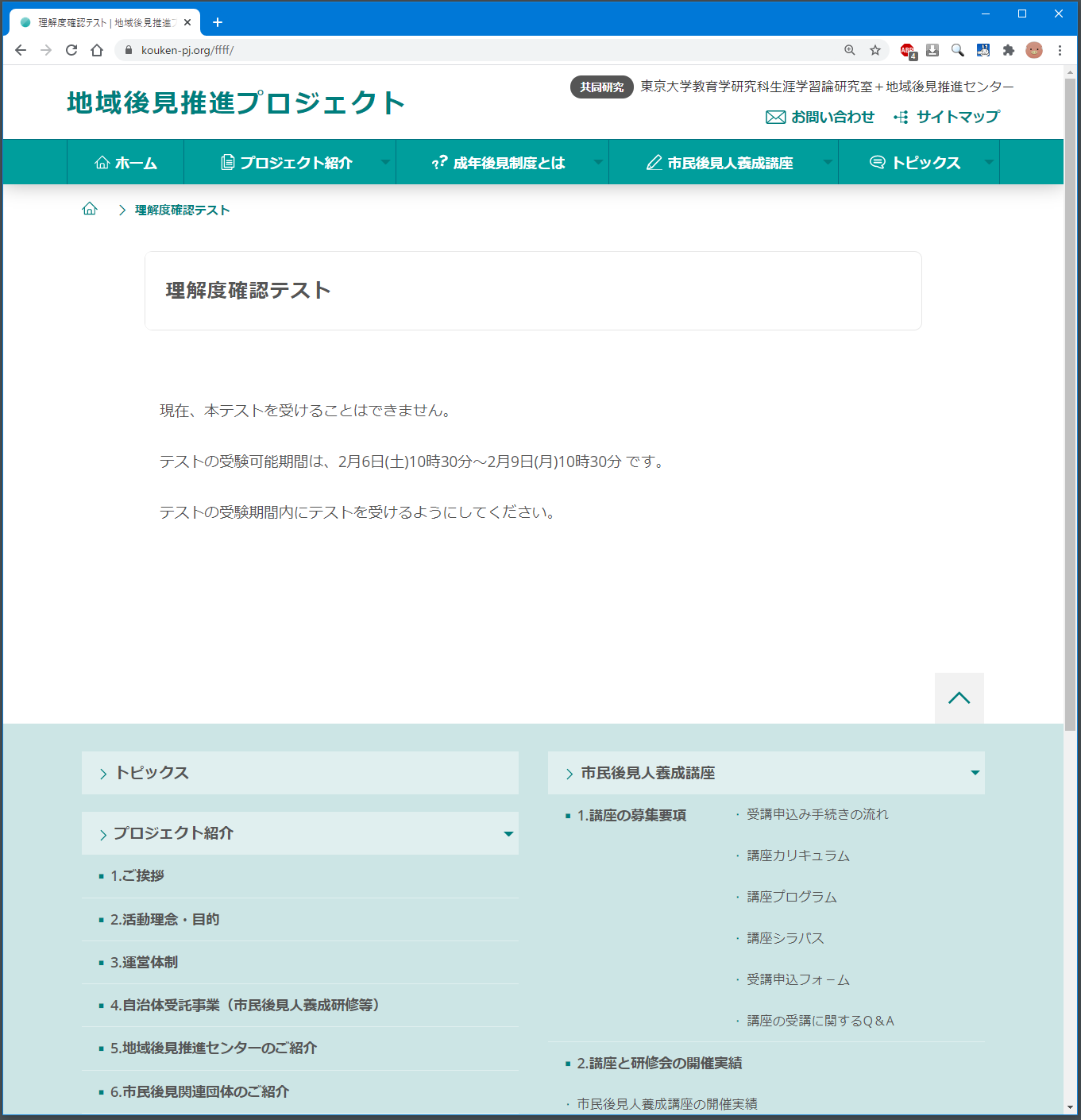Open the 講座シラバス footer link

(785, 938)
